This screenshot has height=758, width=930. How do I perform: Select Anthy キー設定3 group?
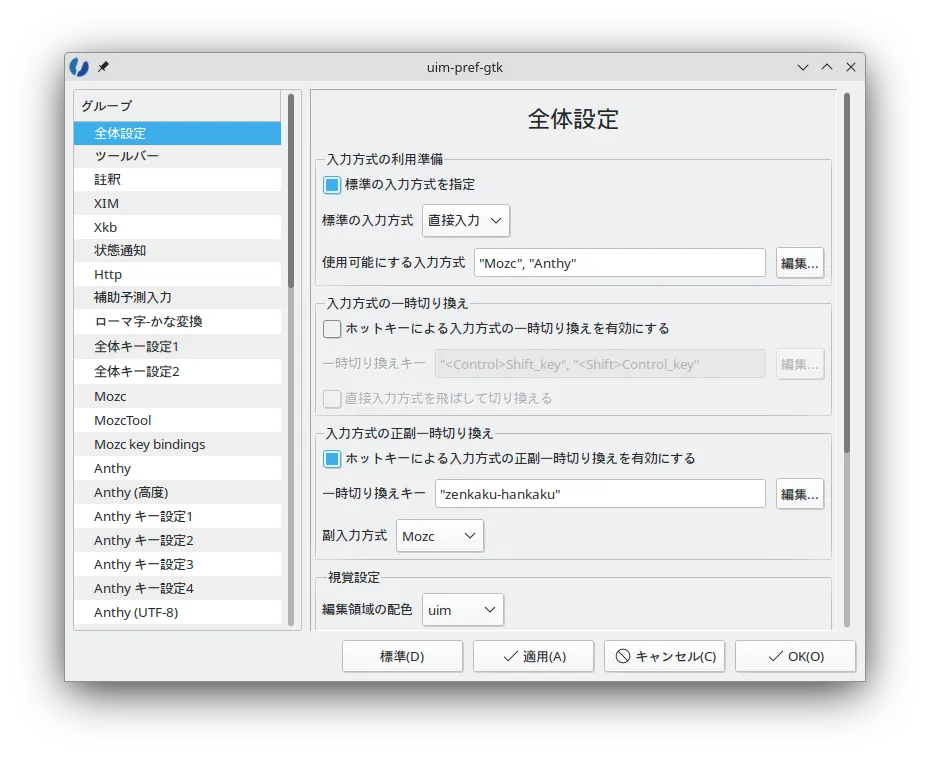(x=177, y=565)
